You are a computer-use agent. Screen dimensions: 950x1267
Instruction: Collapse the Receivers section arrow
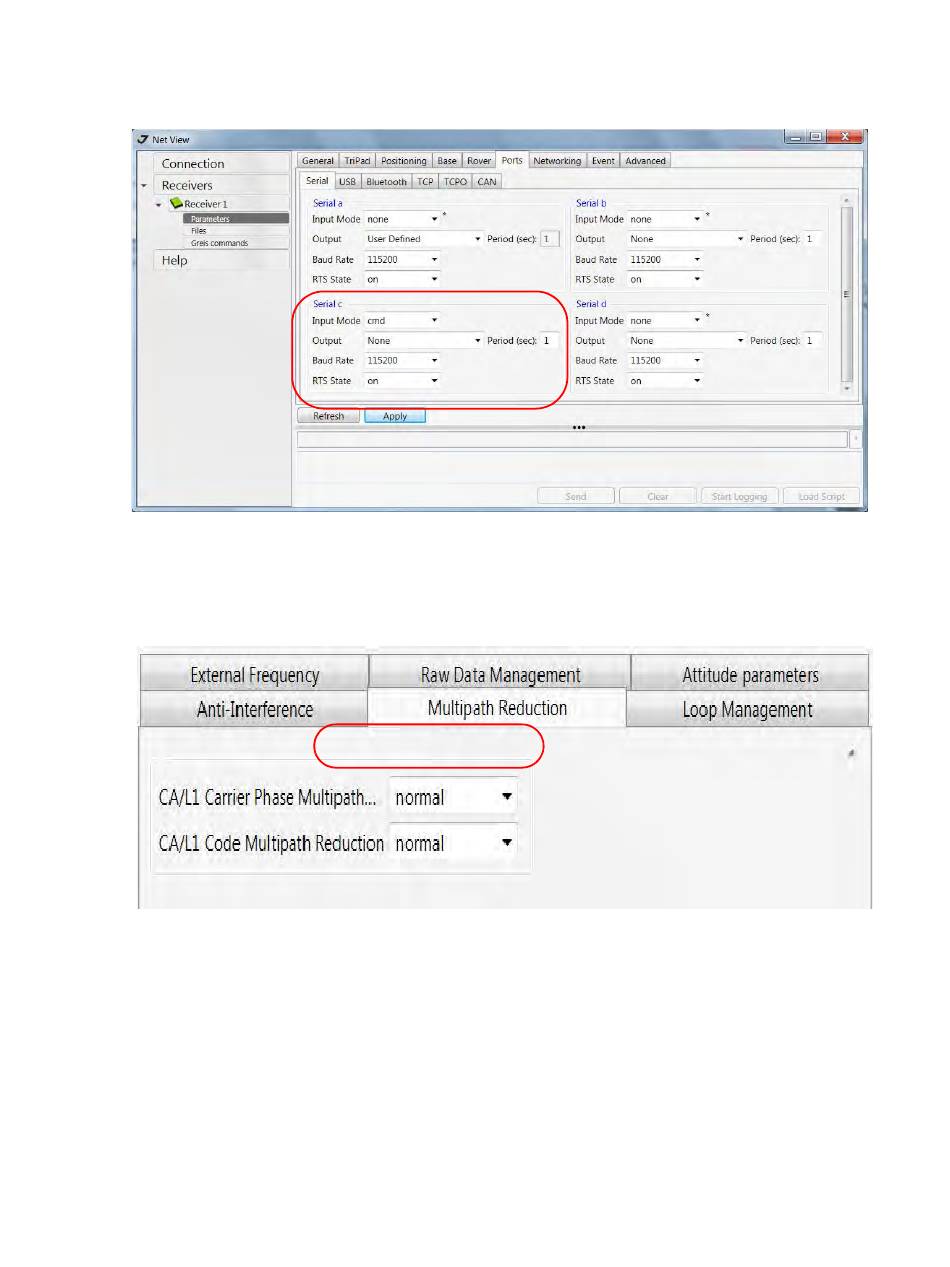tap(144, 186)
